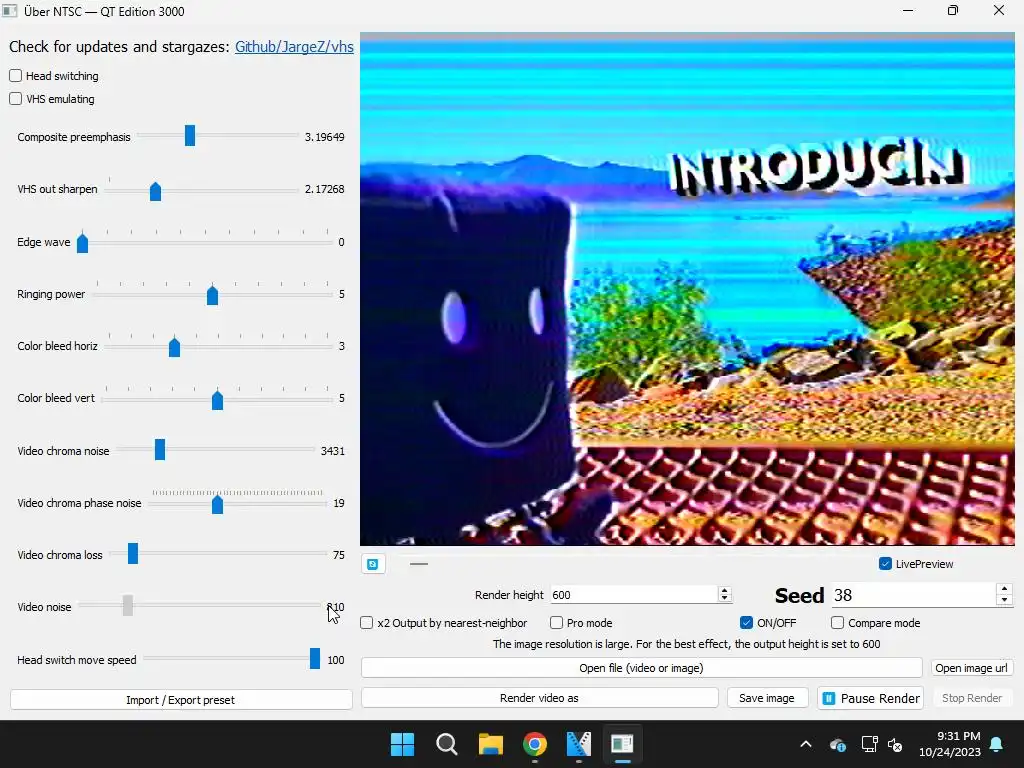Viewport: 1024px width, 768px height.
Task: Click the Composite preemphasis value 3.19649
Action: [325, 137]
